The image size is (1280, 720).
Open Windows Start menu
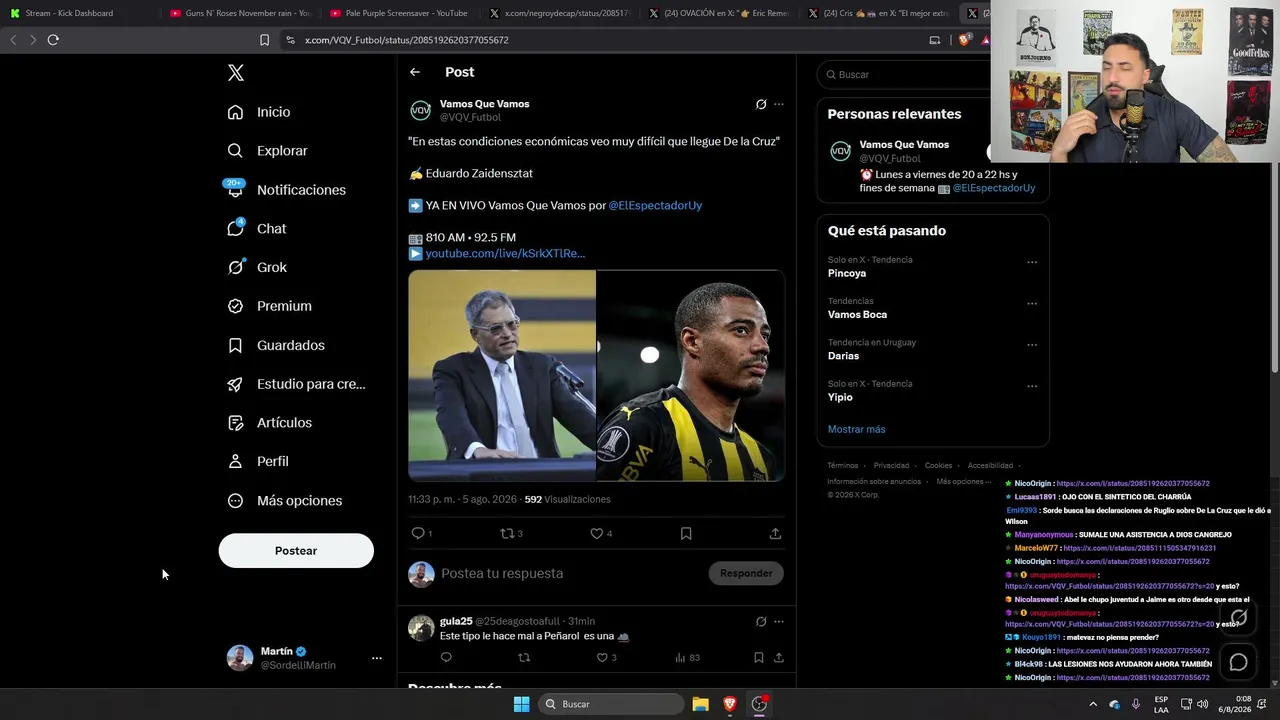[x=521, y=704]
